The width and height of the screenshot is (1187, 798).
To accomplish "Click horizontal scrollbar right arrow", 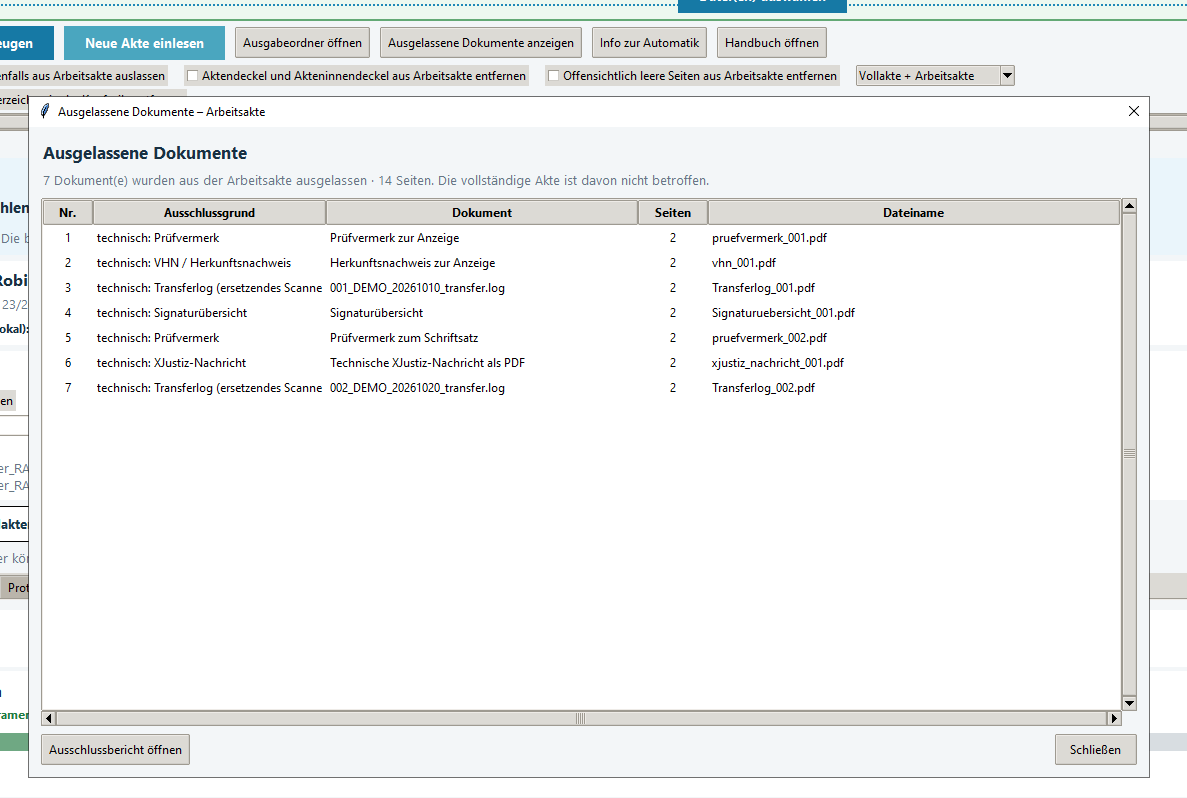I will 1114,718.
